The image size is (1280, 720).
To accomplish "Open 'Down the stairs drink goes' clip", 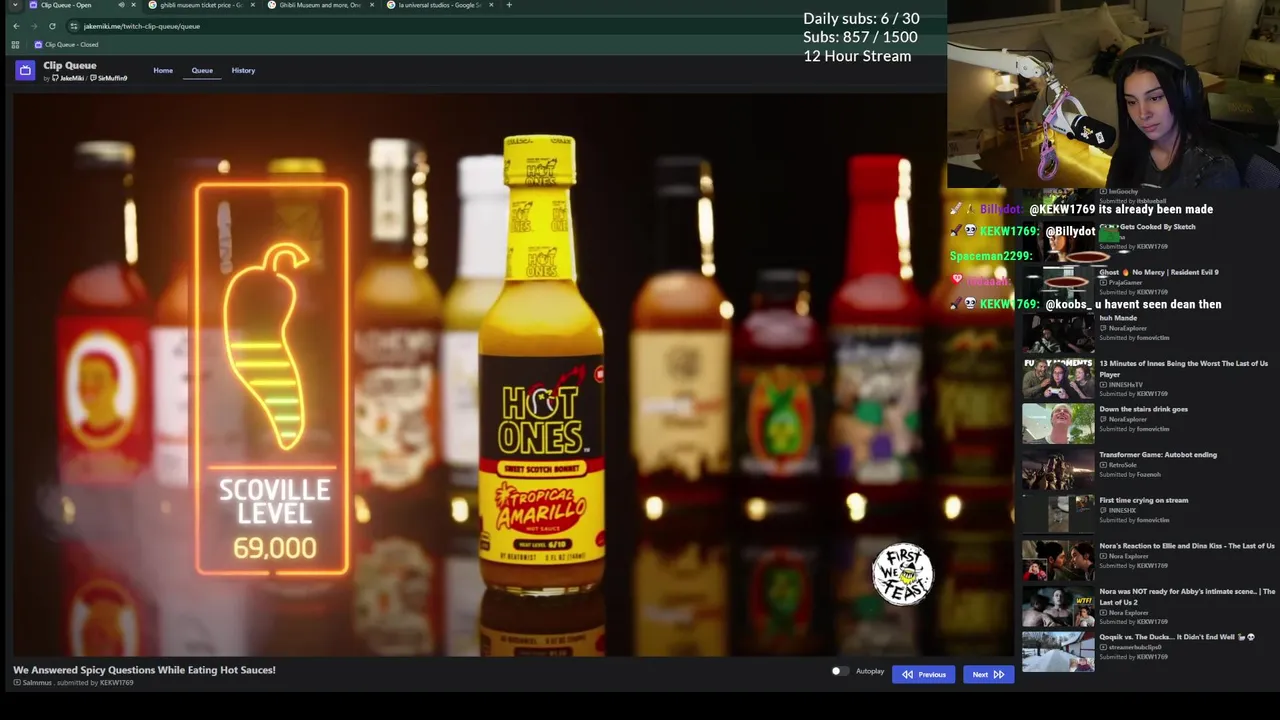I will point(1144,409).
